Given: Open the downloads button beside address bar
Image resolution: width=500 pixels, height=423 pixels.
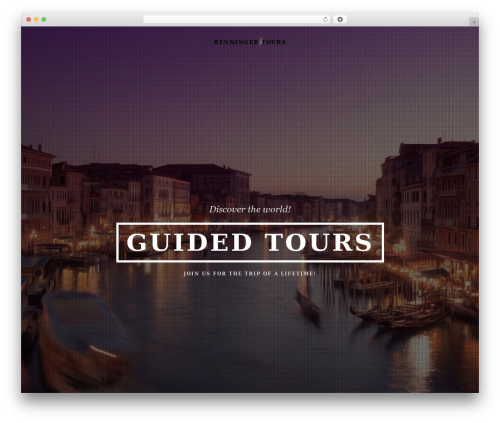Looking at the screenshot, I should 340,20.
